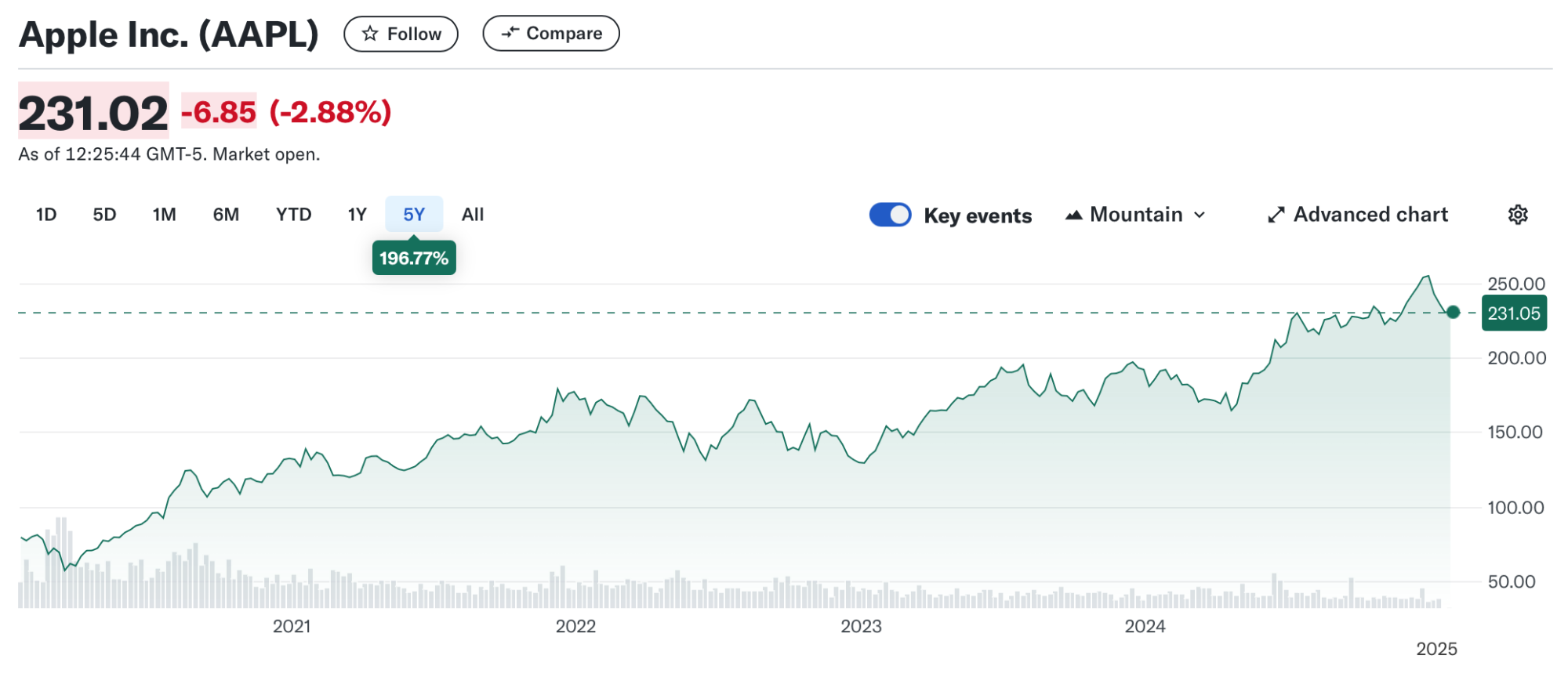Click the compare arrows icon
The height and width of the screenshot is (677, 1568).
510,33
